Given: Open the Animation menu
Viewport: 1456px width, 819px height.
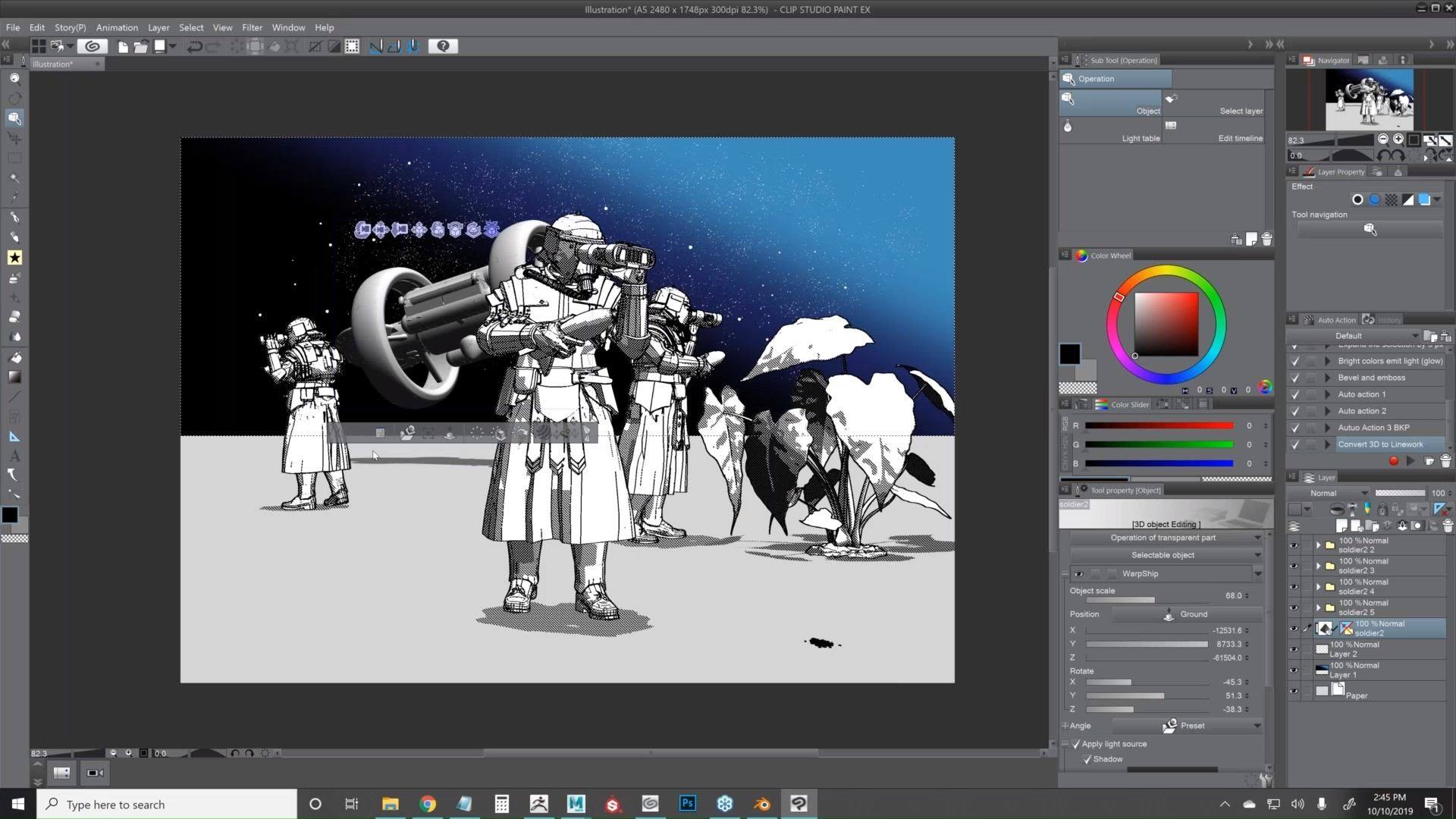Looking at the screenshot, I should point(117,27).
